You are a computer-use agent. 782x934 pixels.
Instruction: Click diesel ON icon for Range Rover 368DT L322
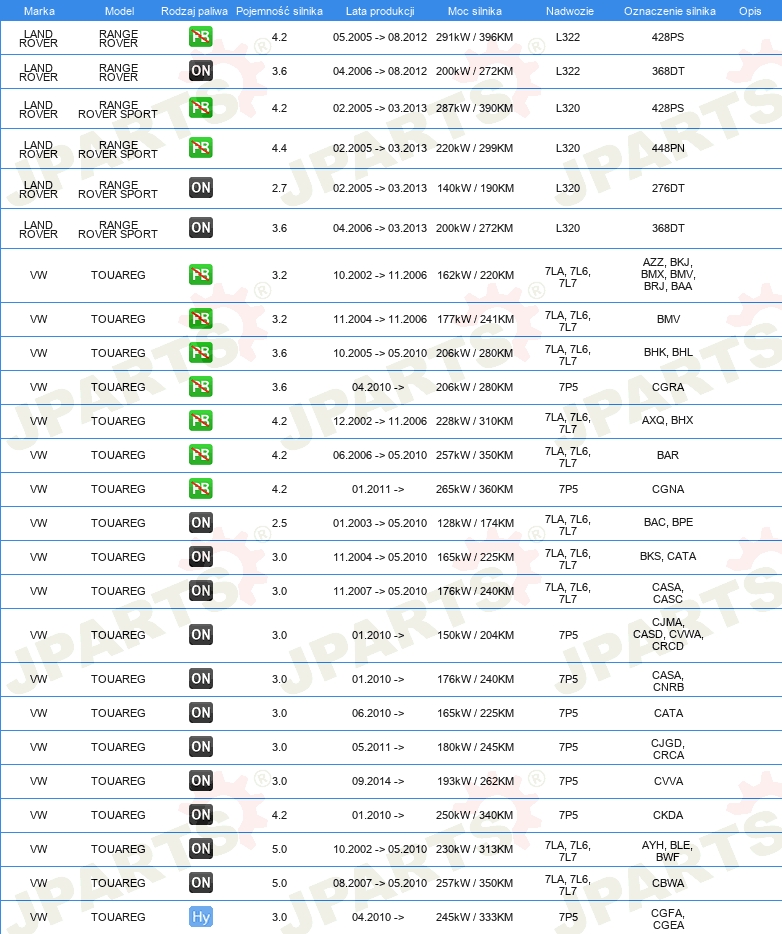click(201, 71)
